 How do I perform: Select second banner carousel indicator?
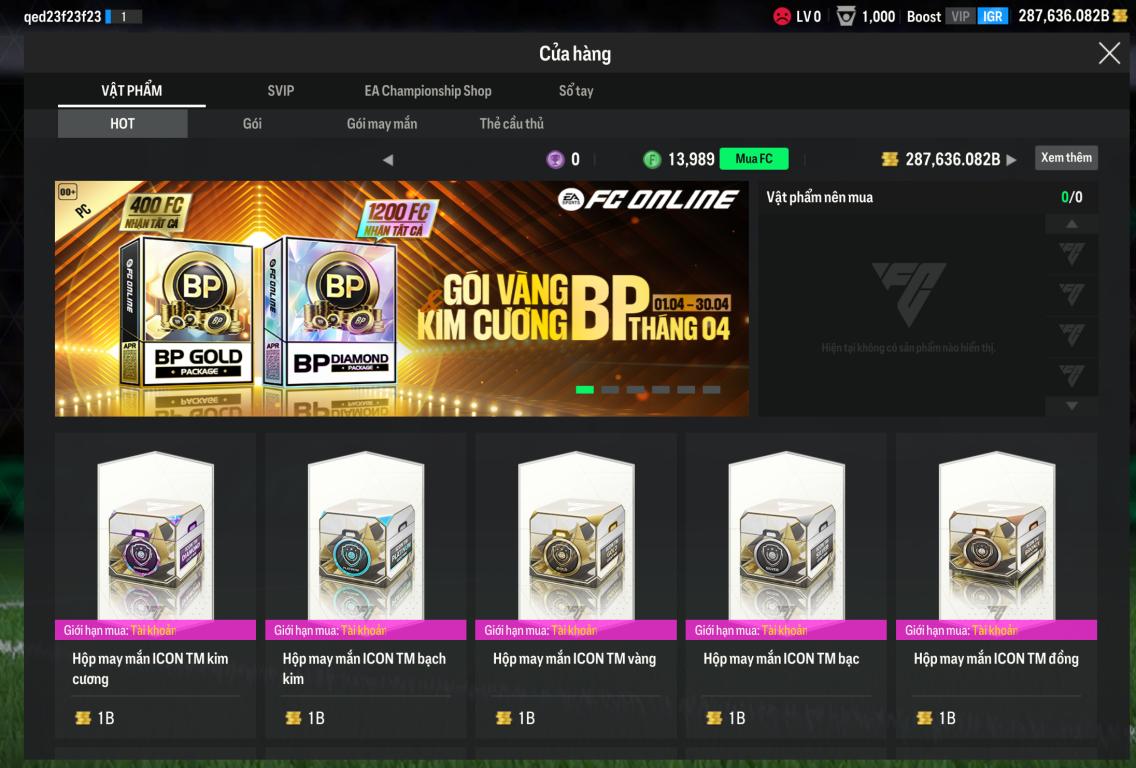pos(610,390)
